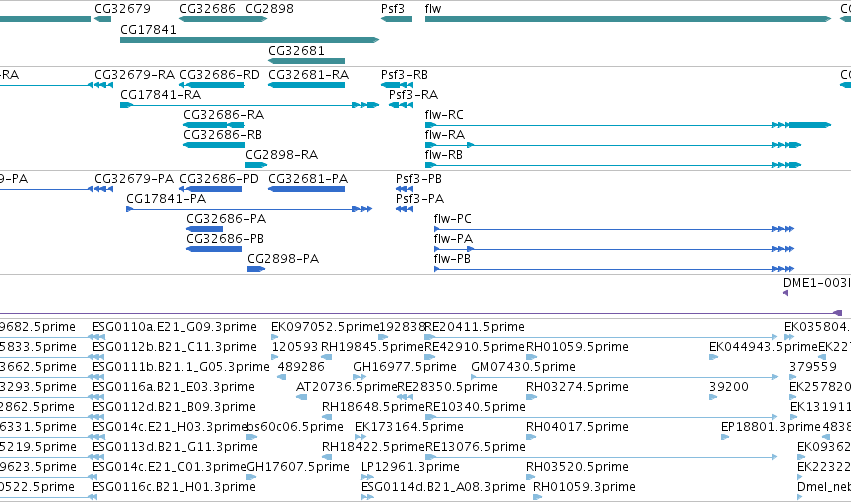The height and width of the screenshot is (502, 851).
Task: Click protein CG32686-PA
Action: point(226,219)
